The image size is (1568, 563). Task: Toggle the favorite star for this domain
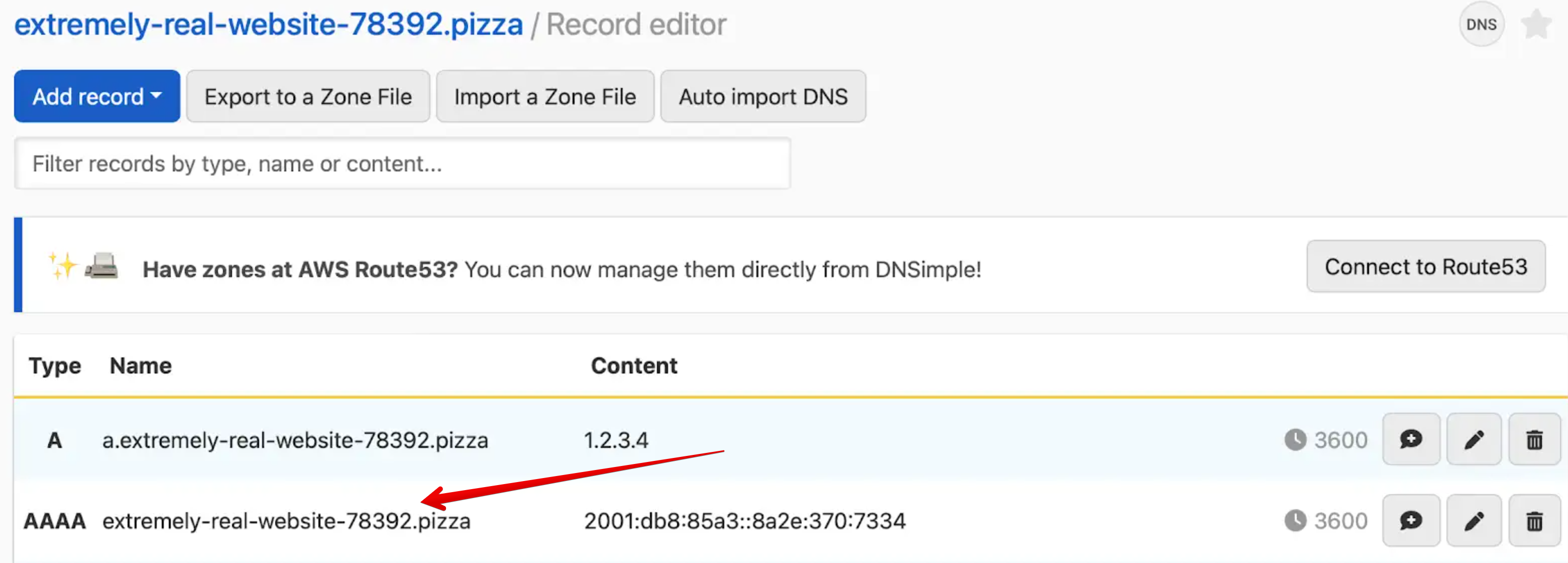tap(1536, 24)
